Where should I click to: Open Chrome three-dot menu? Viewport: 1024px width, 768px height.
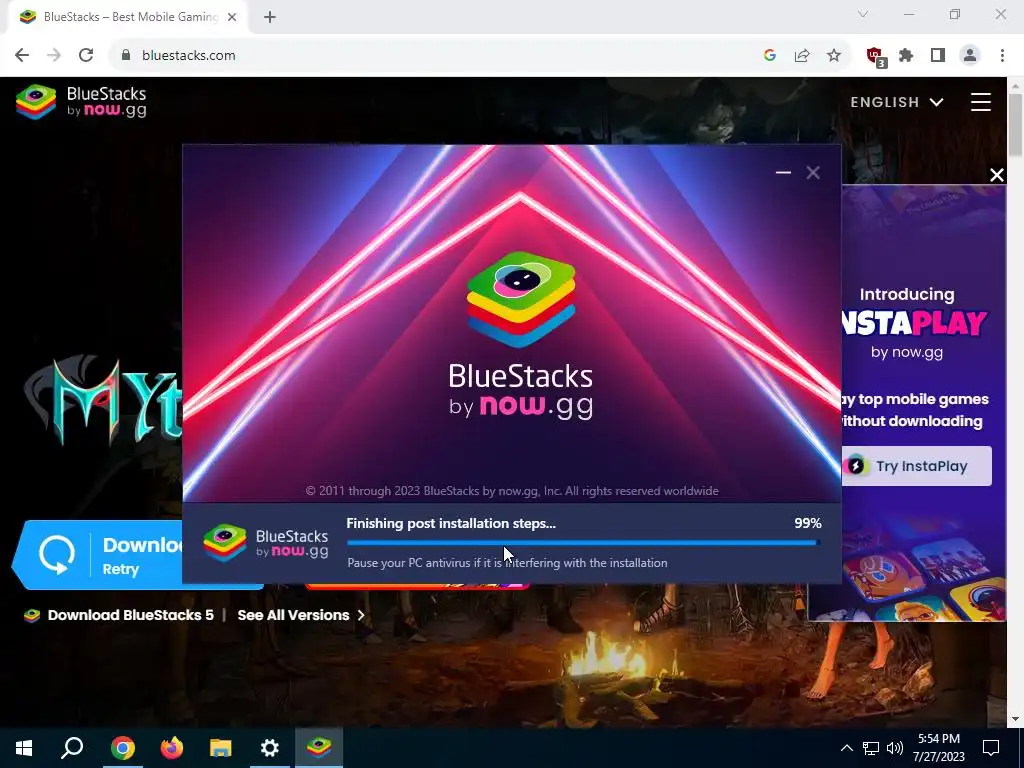[1002, 55]
